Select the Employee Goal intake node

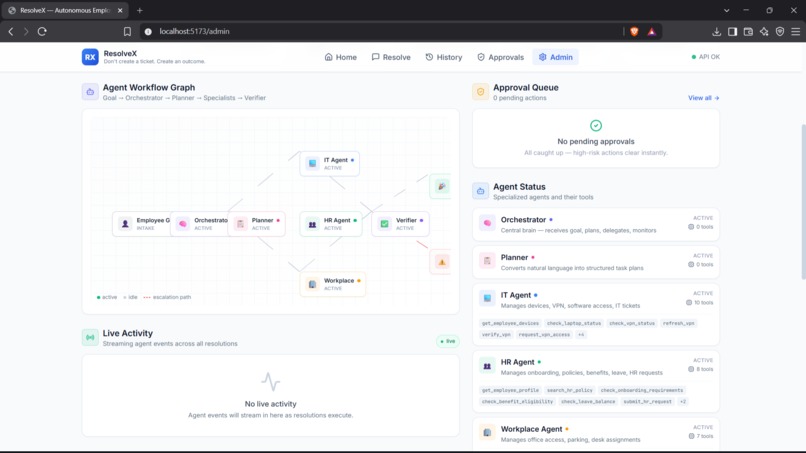(x=141, y=224)
